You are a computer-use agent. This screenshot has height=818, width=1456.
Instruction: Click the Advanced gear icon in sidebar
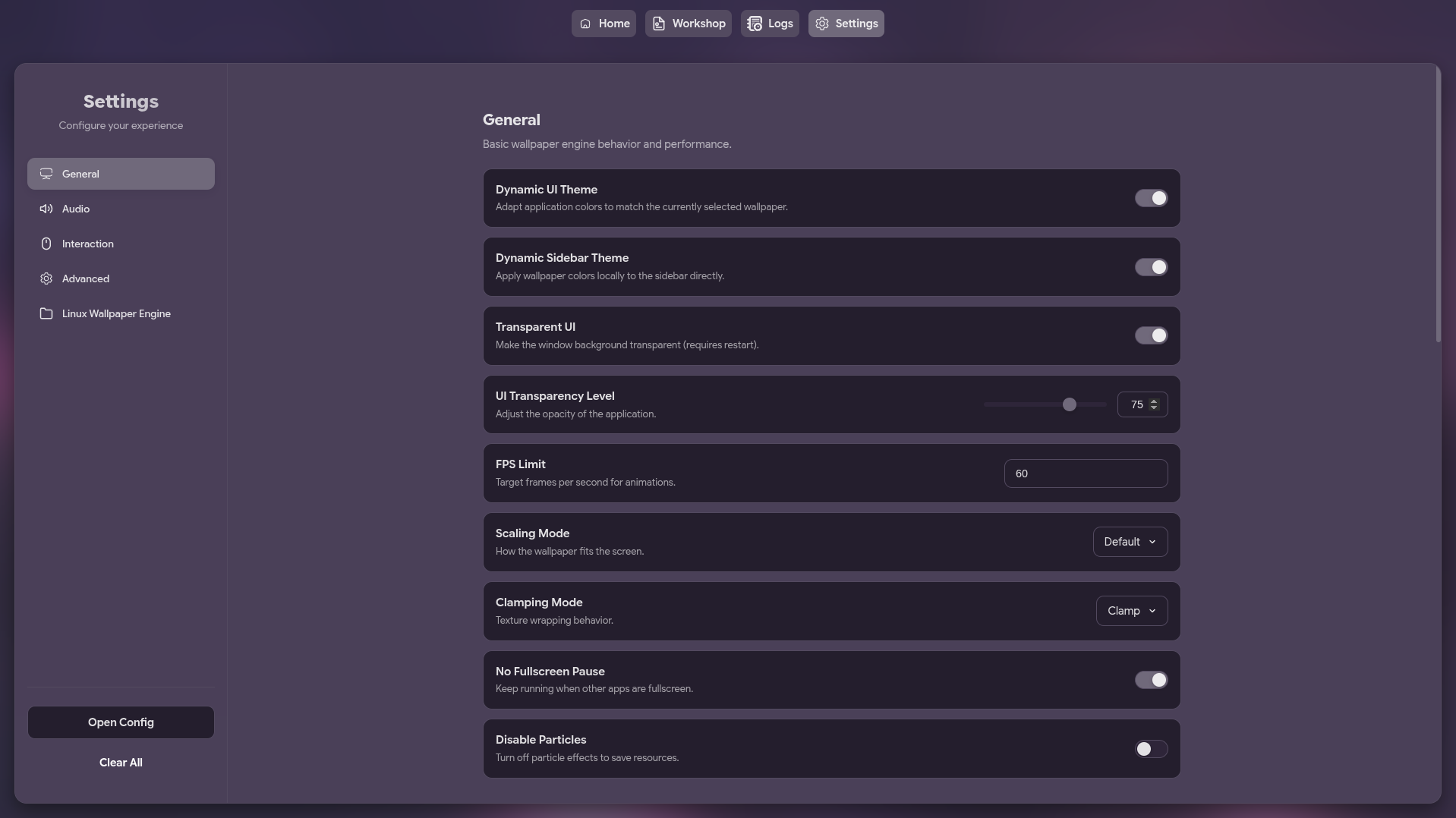click(x=46, y=278)
